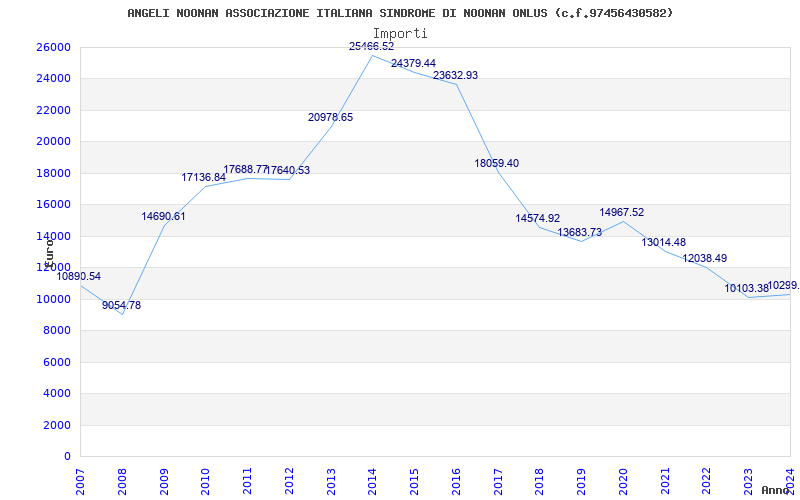Select the 2007 x-axis label
800x500 pixels.
point(81,482)
